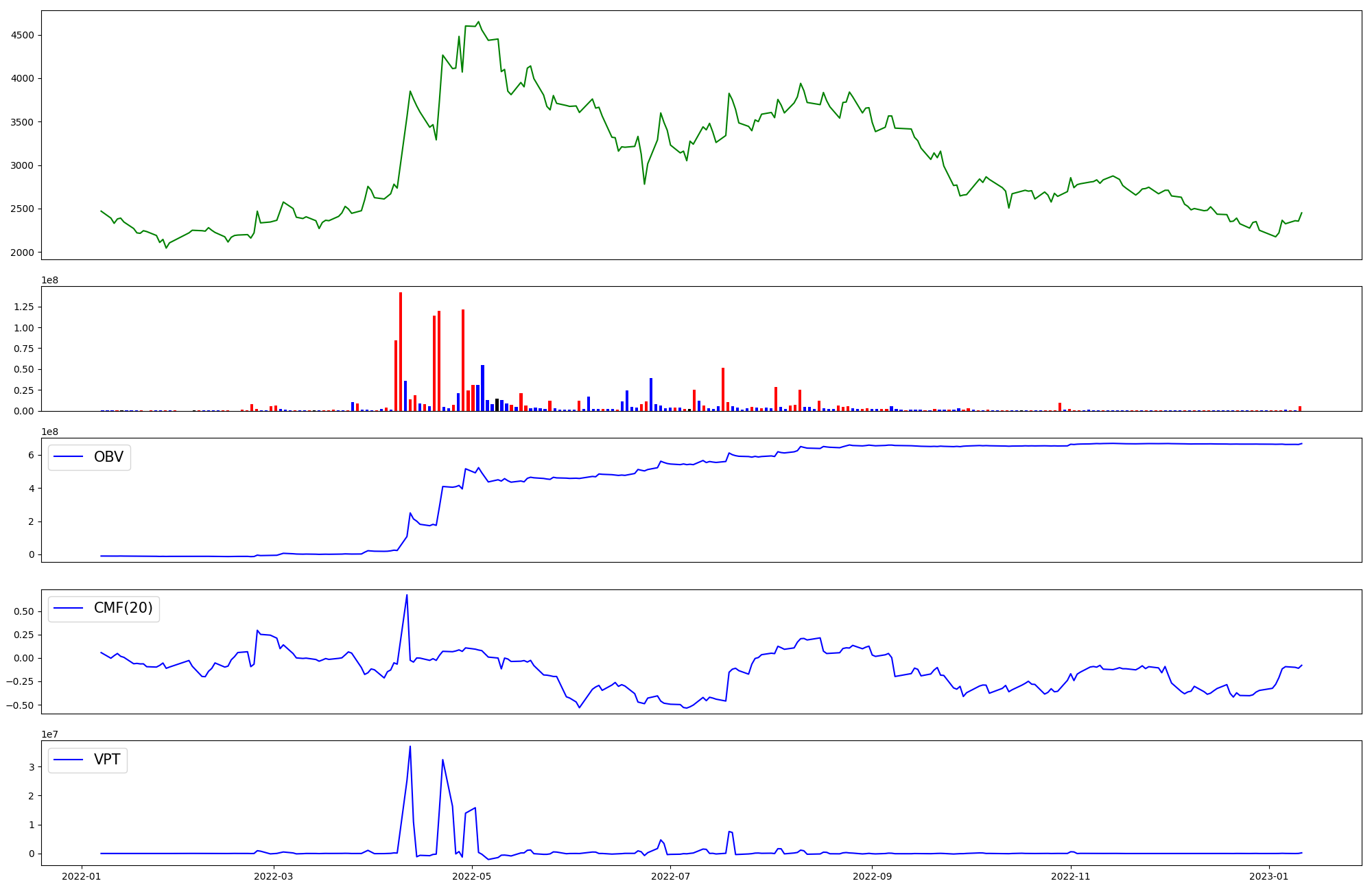Screen dimensions: 1372x892
Task: Click the 1e7 exponent above VPT chart
Action: (x=49, y=734)
